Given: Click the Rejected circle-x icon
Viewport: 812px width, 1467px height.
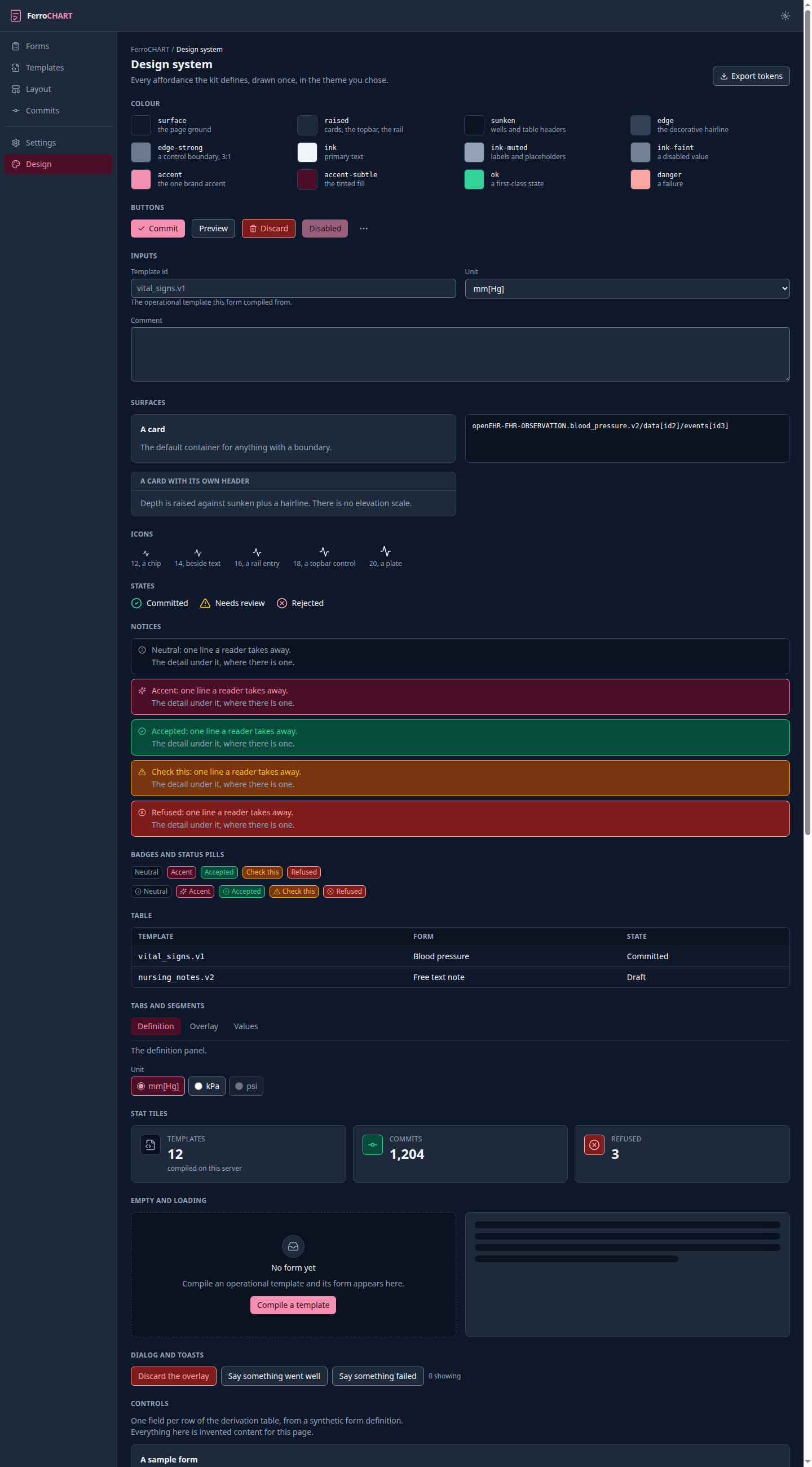Looking at the screenshot, I should tap(282, 603).
